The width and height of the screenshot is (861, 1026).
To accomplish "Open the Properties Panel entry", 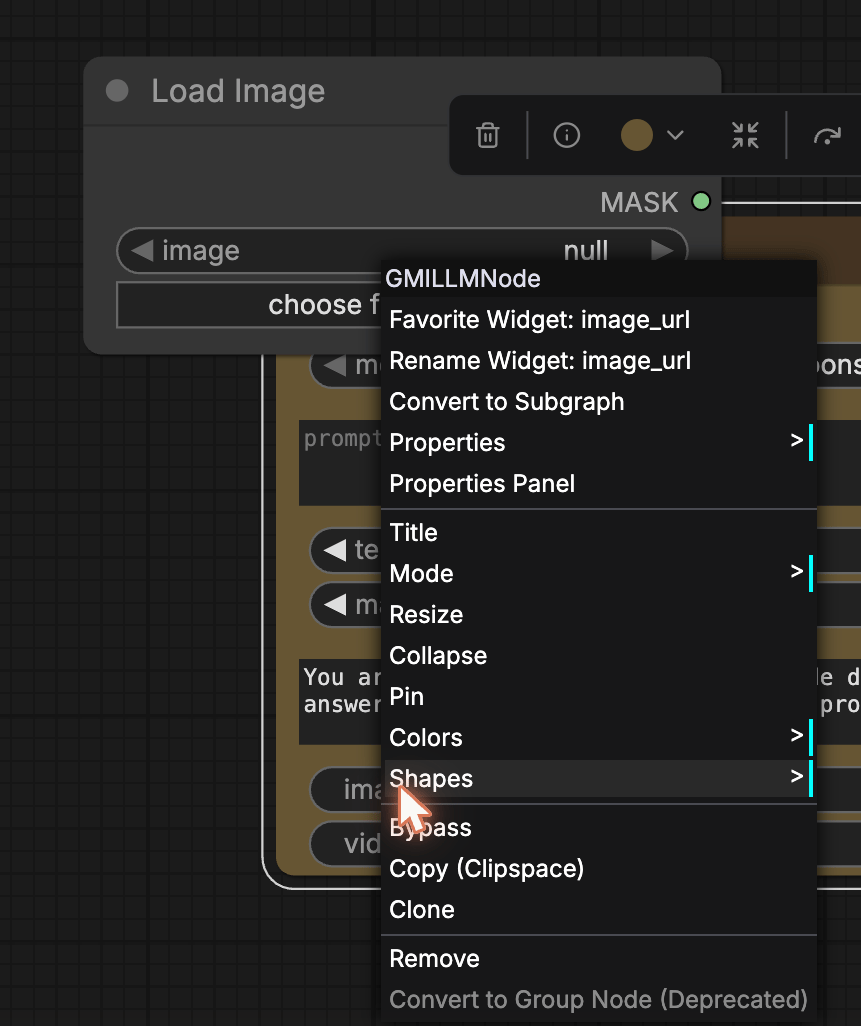I will point(599,484).
